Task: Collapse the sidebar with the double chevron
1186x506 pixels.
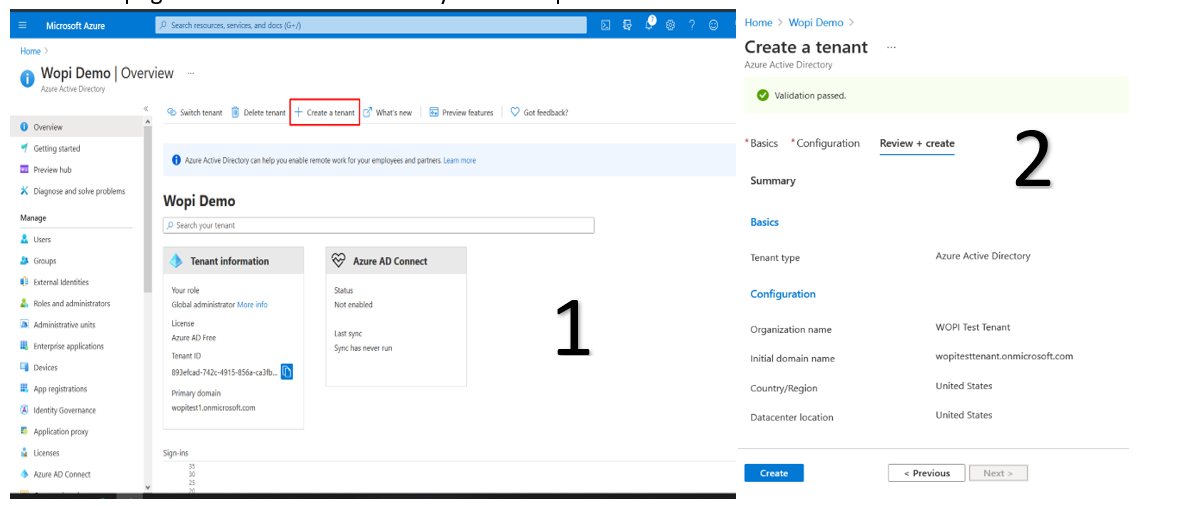Action: point(146,108)
